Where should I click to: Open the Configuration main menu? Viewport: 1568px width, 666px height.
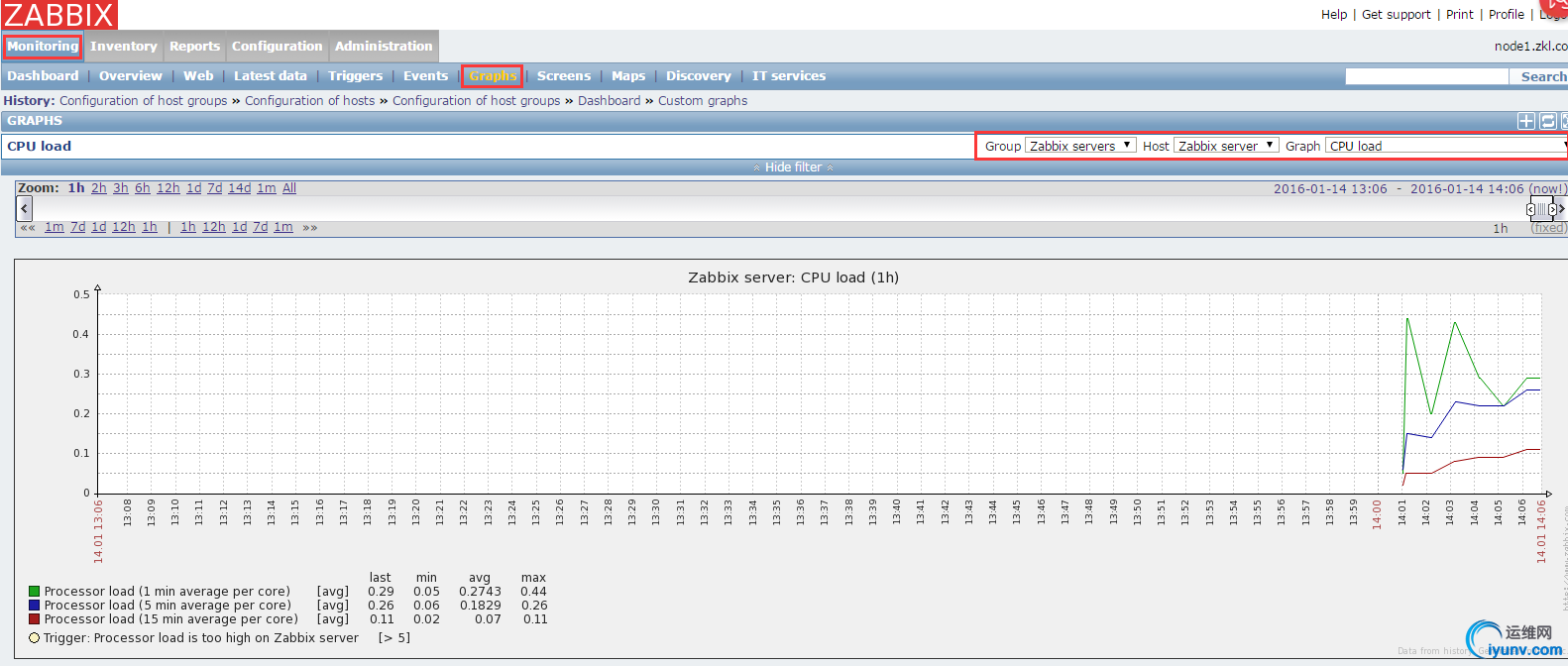[x=277, y=47]
